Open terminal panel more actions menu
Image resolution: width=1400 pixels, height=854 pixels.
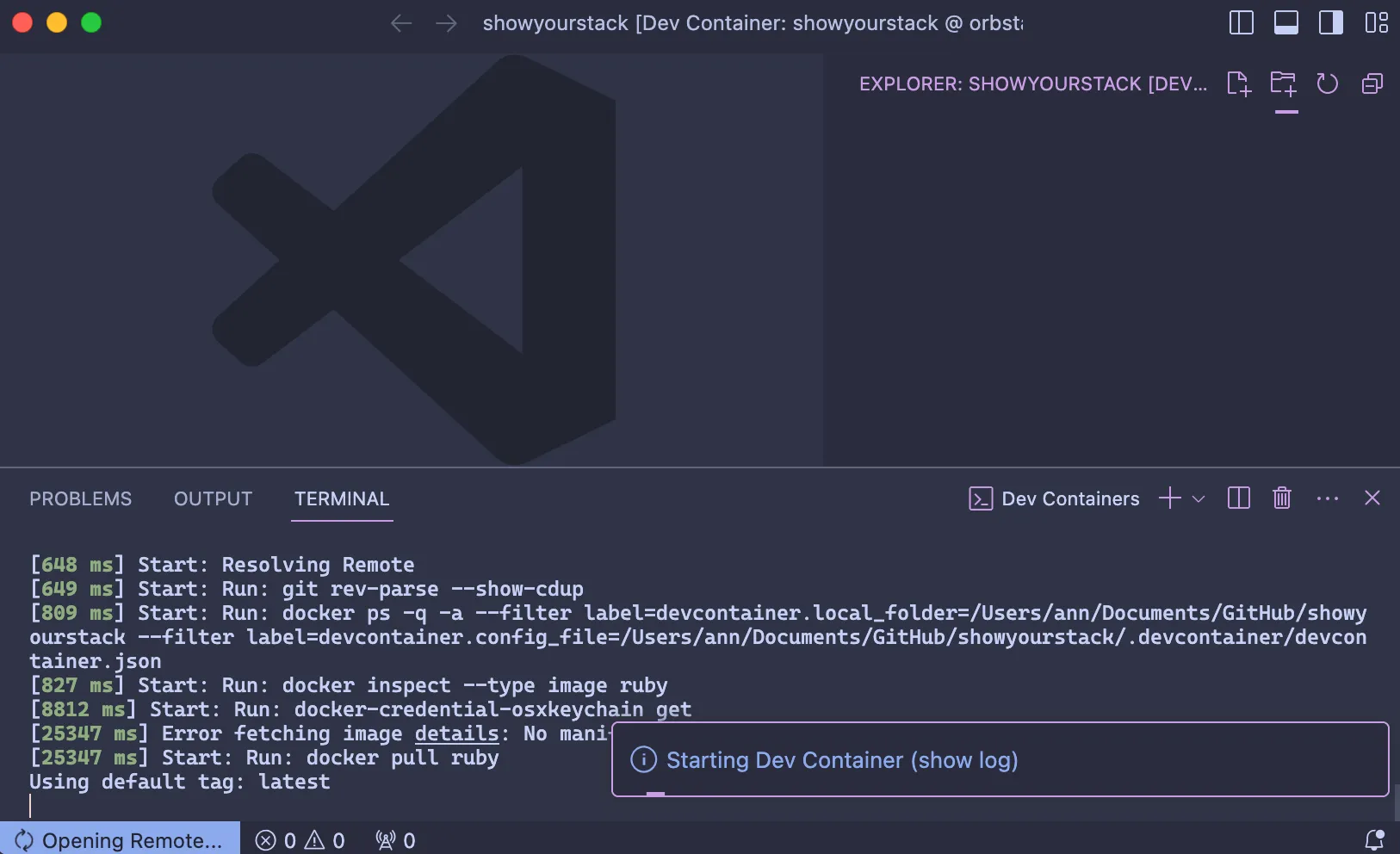click(1328, 498)
